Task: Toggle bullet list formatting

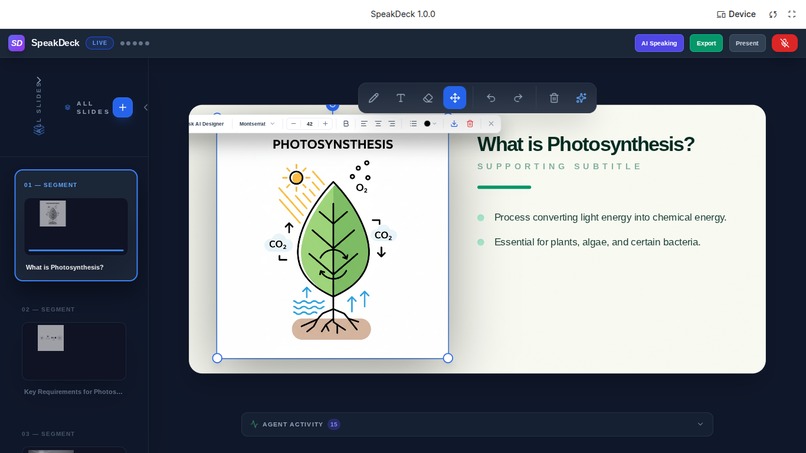Action: (413, 123)
